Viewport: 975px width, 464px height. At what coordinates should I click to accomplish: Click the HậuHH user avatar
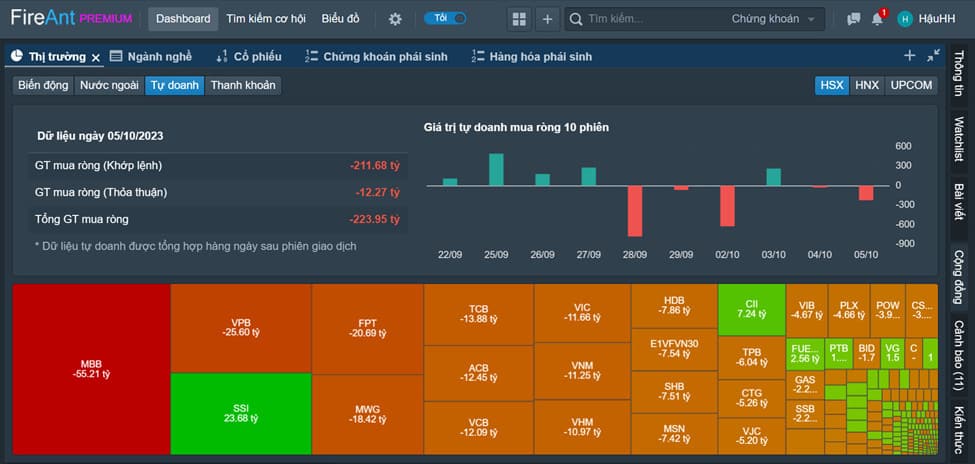(905, 19)
